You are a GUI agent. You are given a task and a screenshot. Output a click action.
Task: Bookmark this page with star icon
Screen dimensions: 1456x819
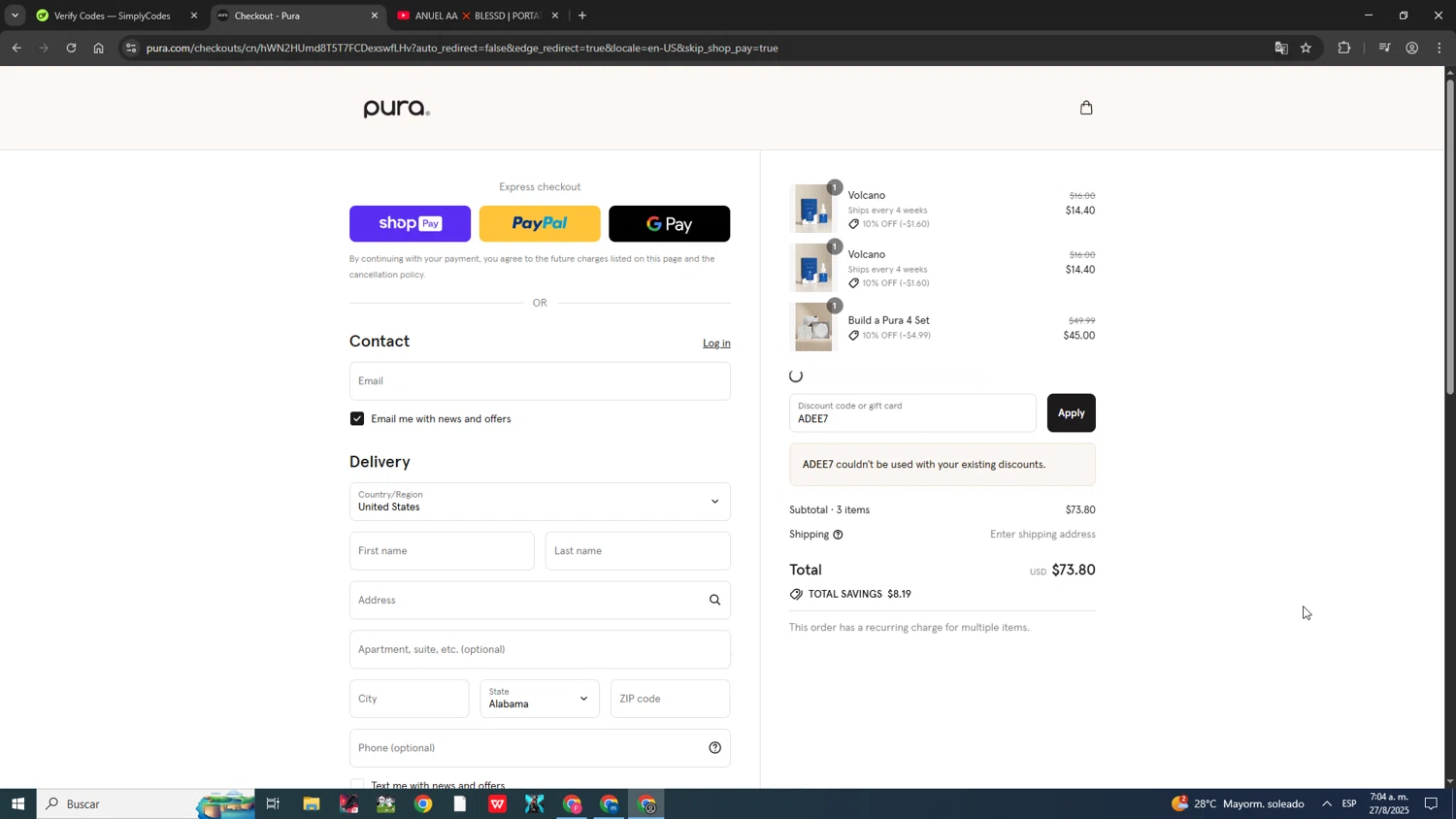(x=1307, y=48)
